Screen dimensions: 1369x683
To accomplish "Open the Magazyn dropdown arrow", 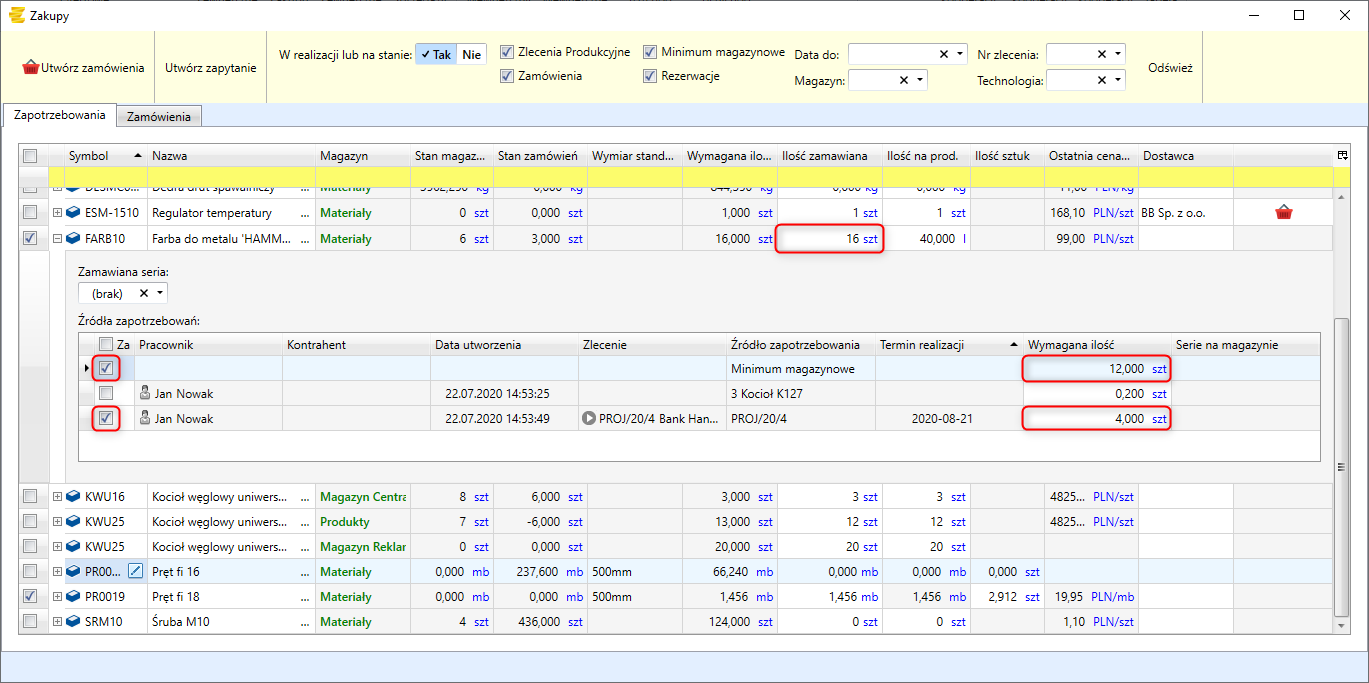I will click(919, 80).
